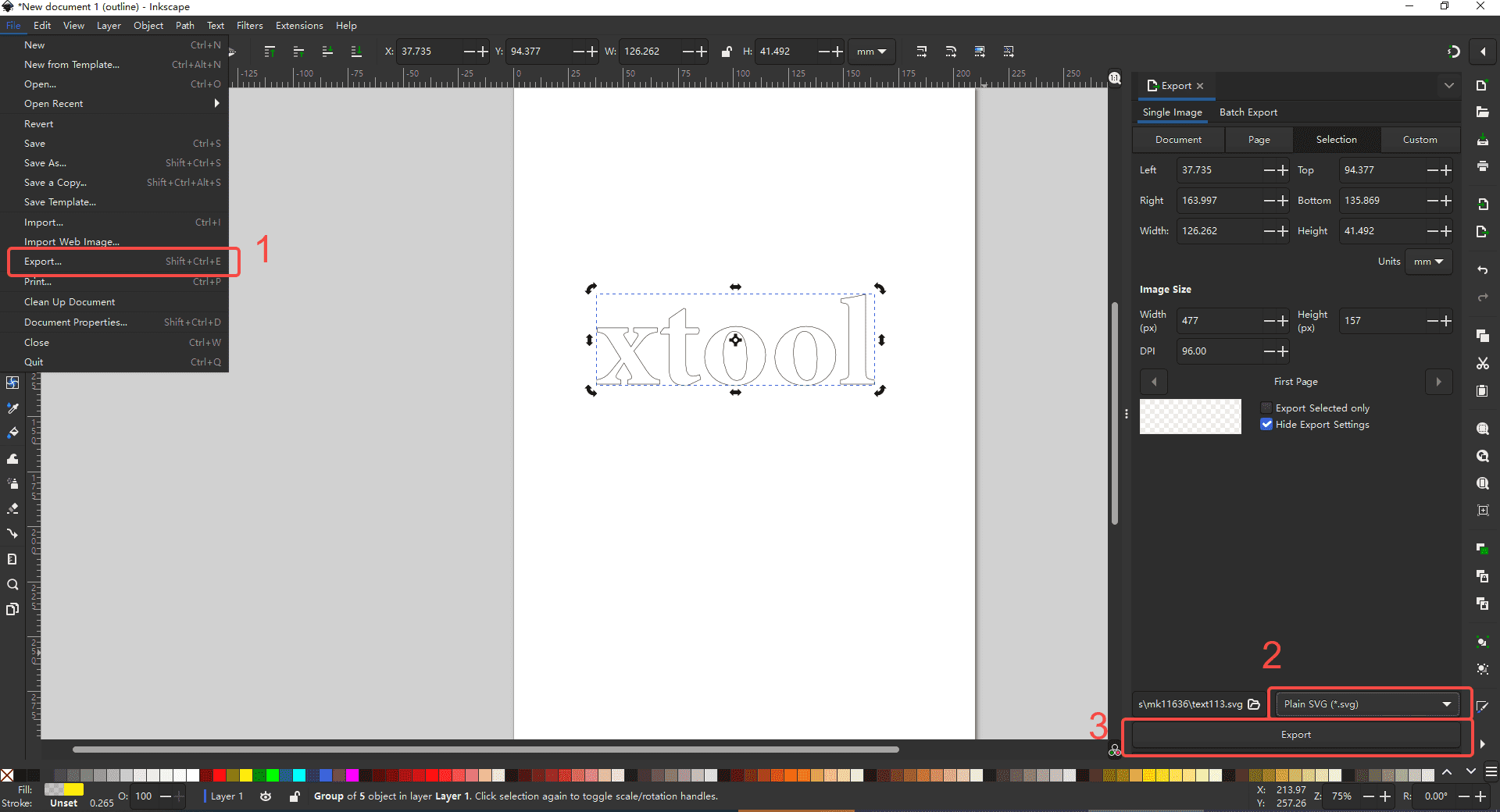Click the export preview thumbnail
The width and height of the screenshot is (1500, 812).
click(1190, 417)
